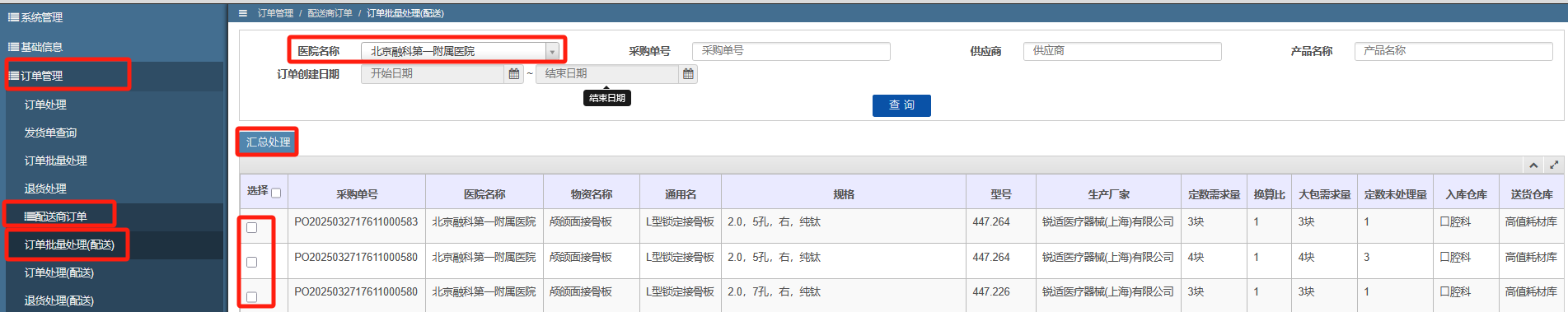This screenshot has width=1568, height=312.
Task: Click the hamburger menu icon in breadcrumb bar
Action: pos(243,13)
